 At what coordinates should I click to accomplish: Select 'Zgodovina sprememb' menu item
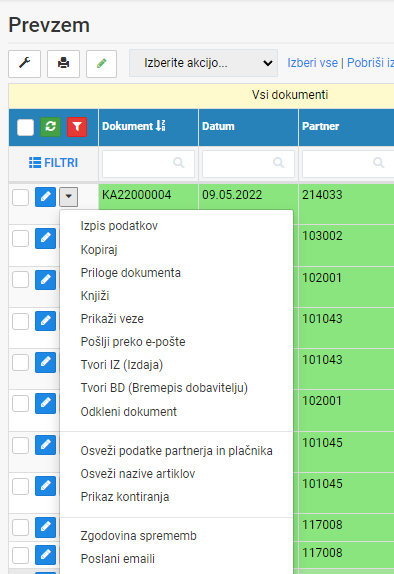tap(138, 536)
